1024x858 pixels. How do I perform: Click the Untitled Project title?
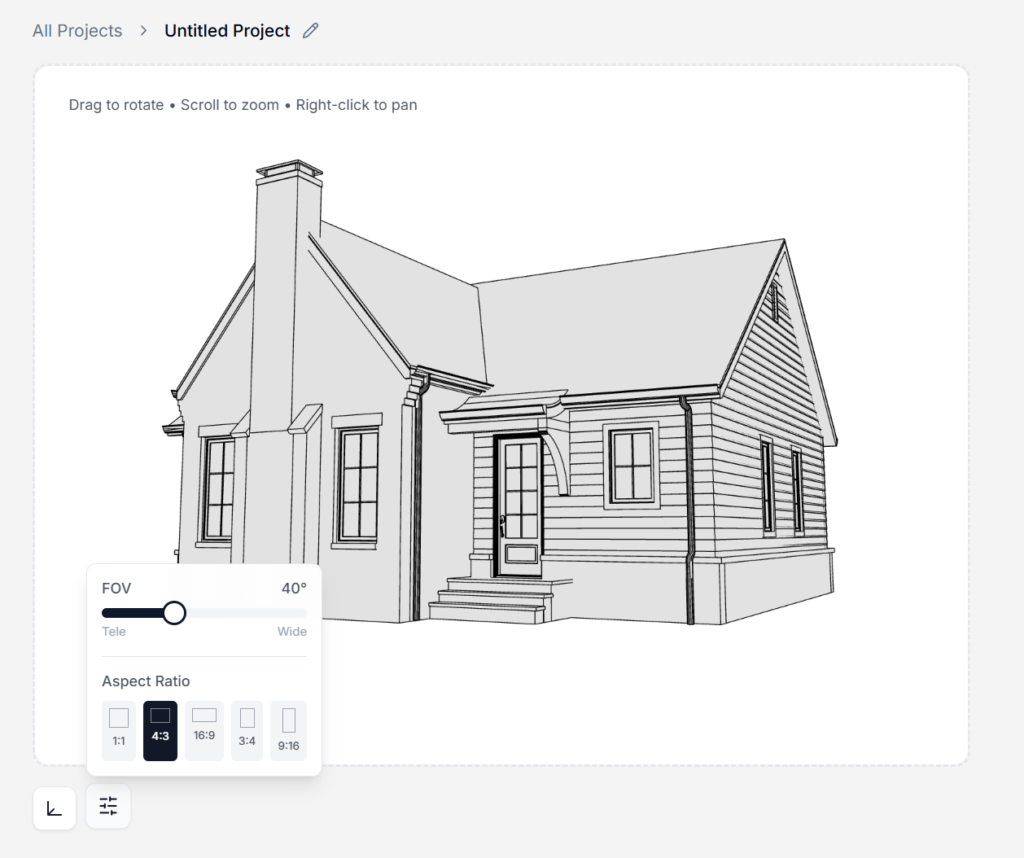coord(227,31)
